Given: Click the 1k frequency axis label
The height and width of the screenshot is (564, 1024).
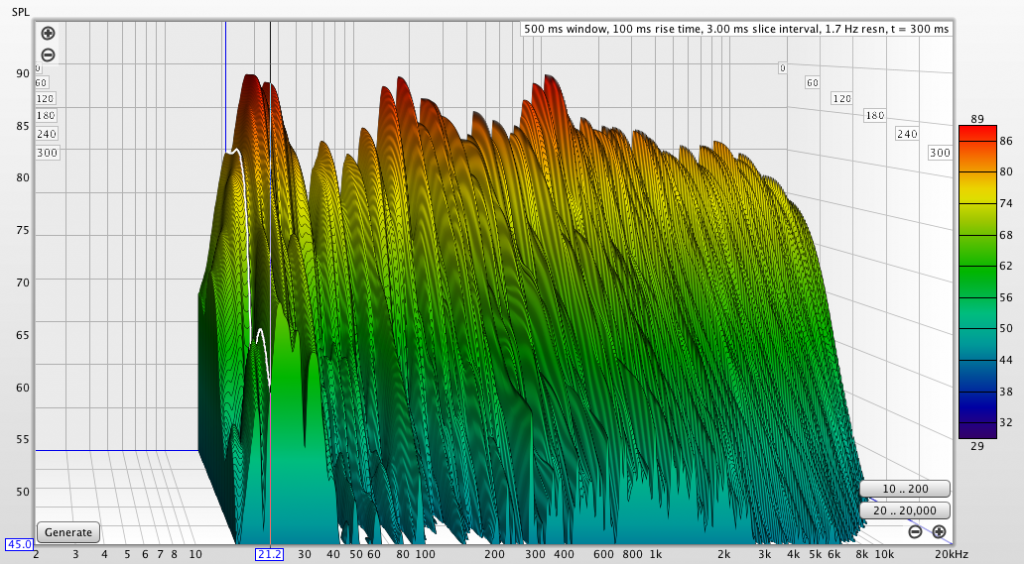Looking at the screenshot, I should click(655, 554).
